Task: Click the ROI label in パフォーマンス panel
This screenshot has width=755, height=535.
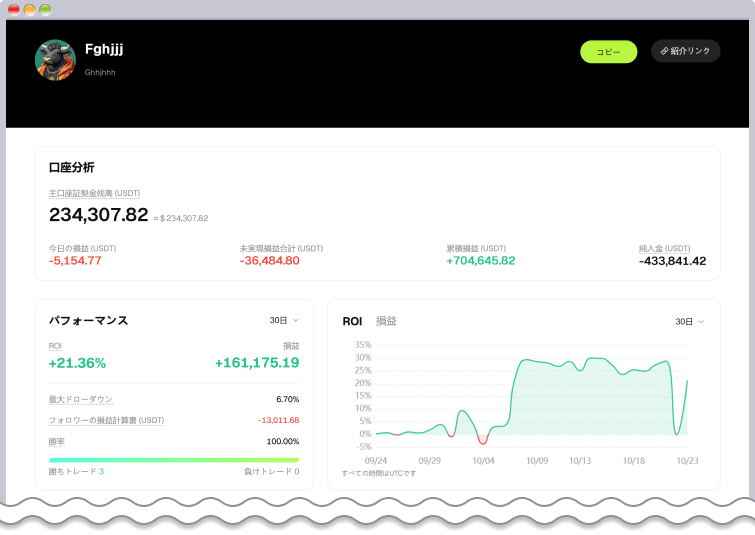Action: pyautogui.click(x=55, y=346)
